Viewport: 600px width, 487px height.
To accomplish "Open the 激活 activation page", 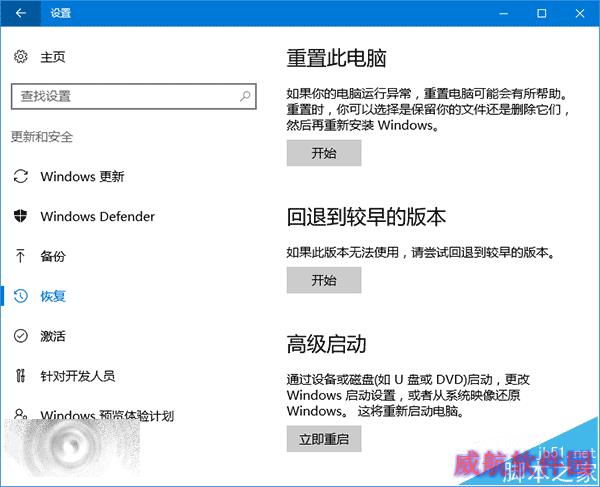I will click(53, 336).
